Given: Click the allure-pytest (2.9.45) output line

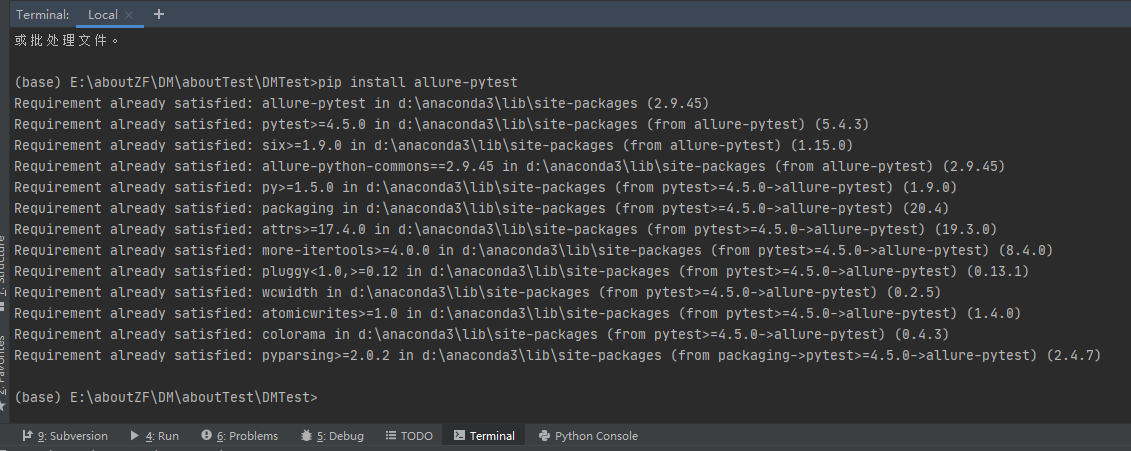Looking at the screenshot, I should coord(362,104).
